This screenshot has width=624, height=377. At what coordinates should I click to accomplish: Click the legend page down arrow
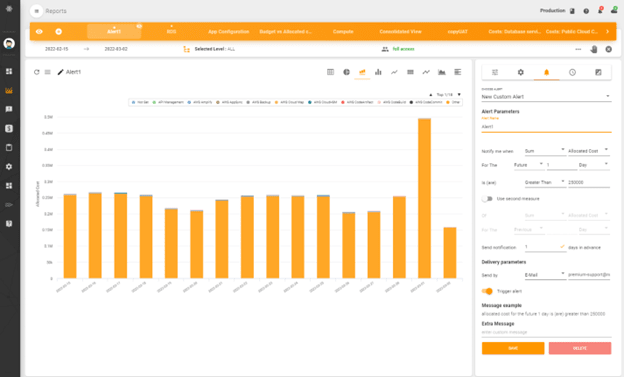point(459,95)
